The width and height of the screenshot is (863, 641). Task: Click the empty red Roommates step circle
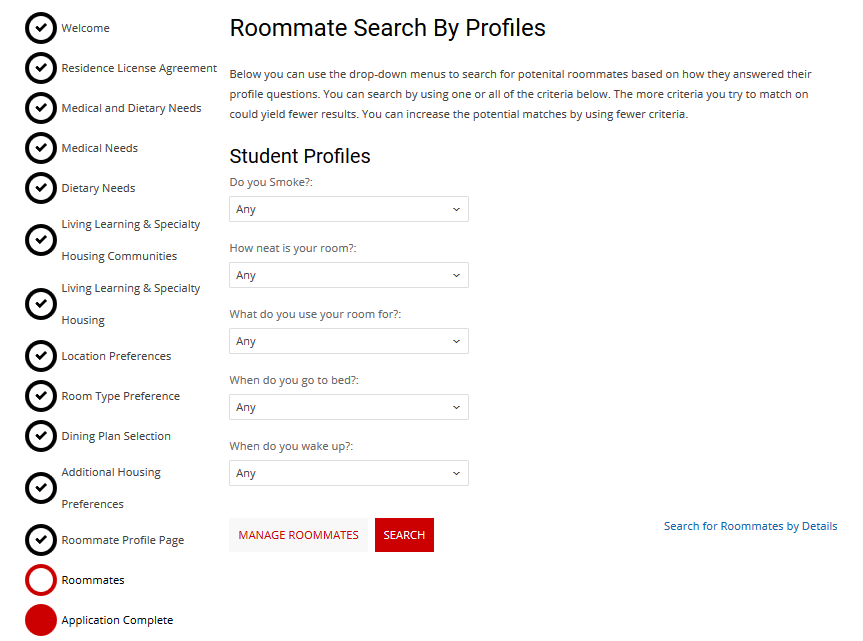pyautogui.click(x=41, y=580)
